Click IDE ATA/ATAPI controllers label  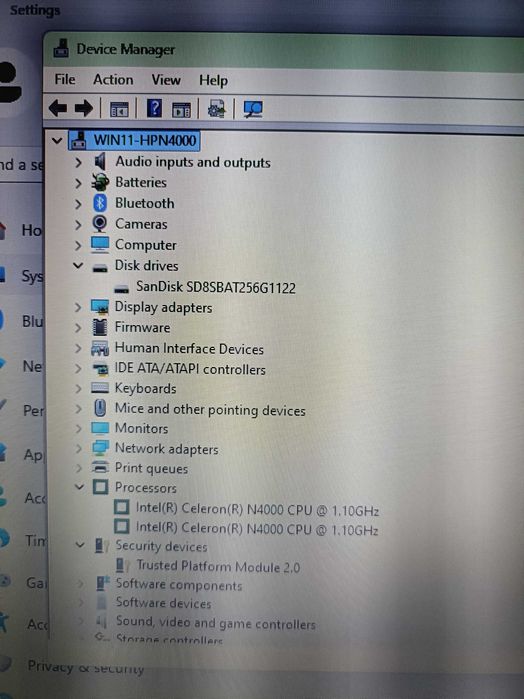pyautogui.click(x=190, y=369)
